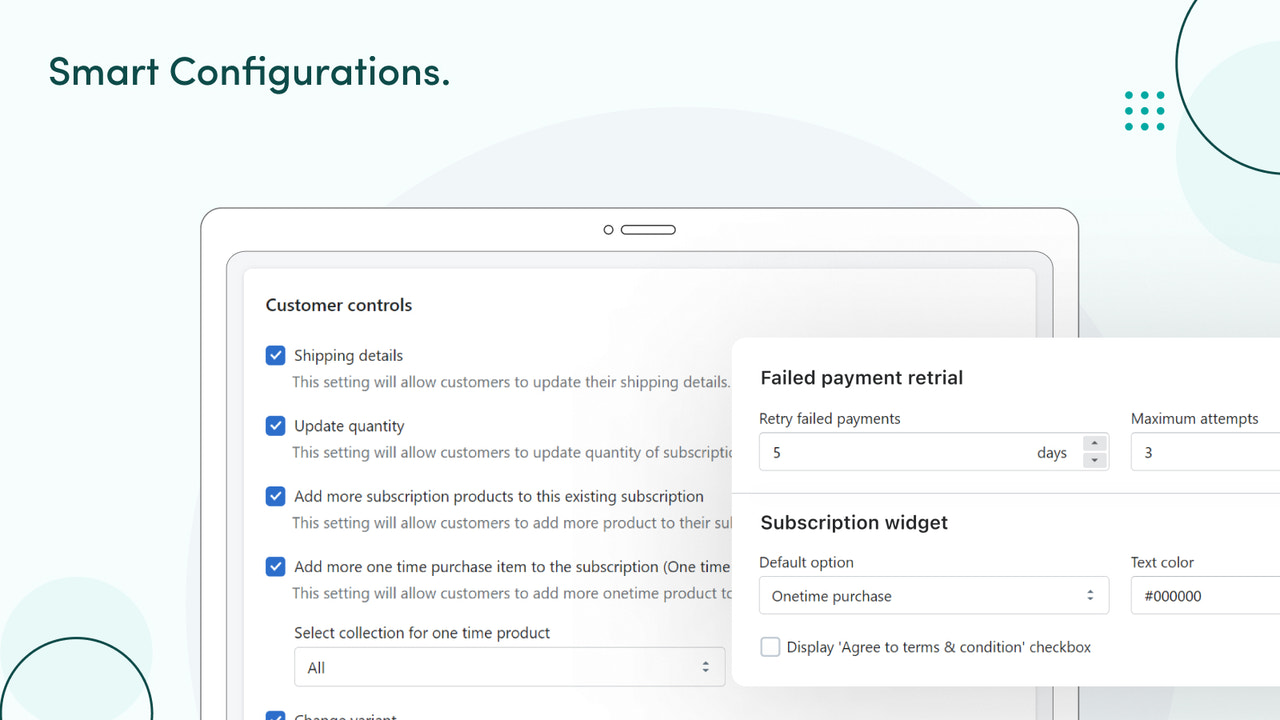Uncheck the Update quantity option
This screenshot has height=720, width=1280.
(275, 426)
